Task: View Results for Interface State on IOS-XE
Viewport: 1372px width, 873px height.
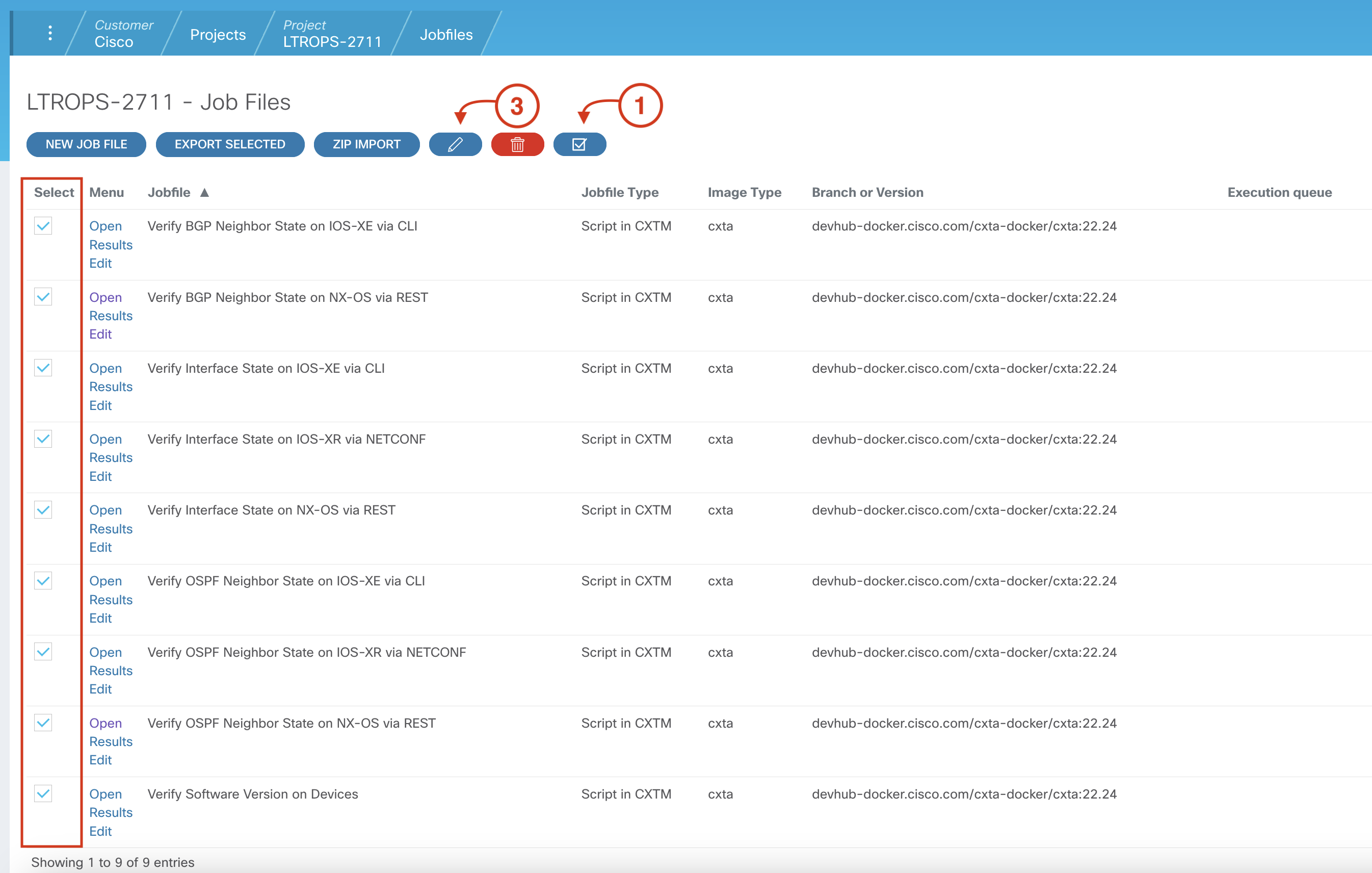Action: point(111,387)
